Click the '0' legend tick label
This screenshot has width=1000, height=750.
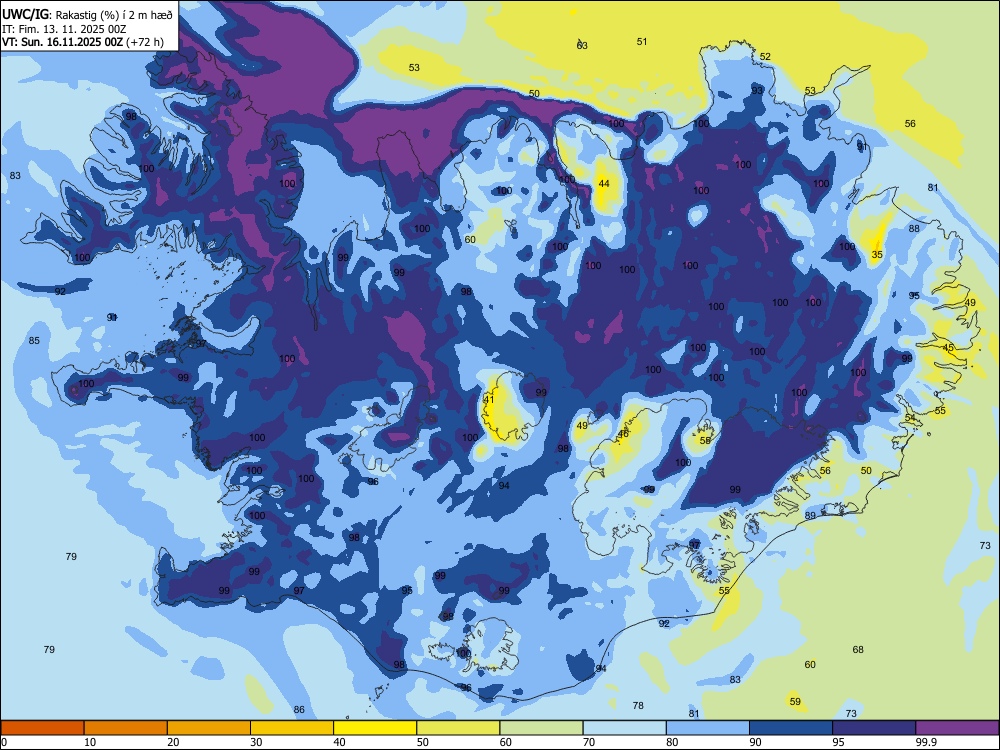[x=4, y=742]
